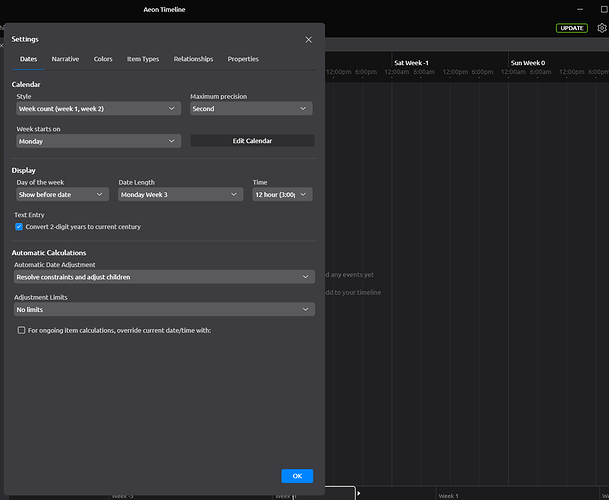Image resolution: width=609 pixels, height=500 pixels.
Task: Change the Week starts on dropdown
Action: coord(98,141)
